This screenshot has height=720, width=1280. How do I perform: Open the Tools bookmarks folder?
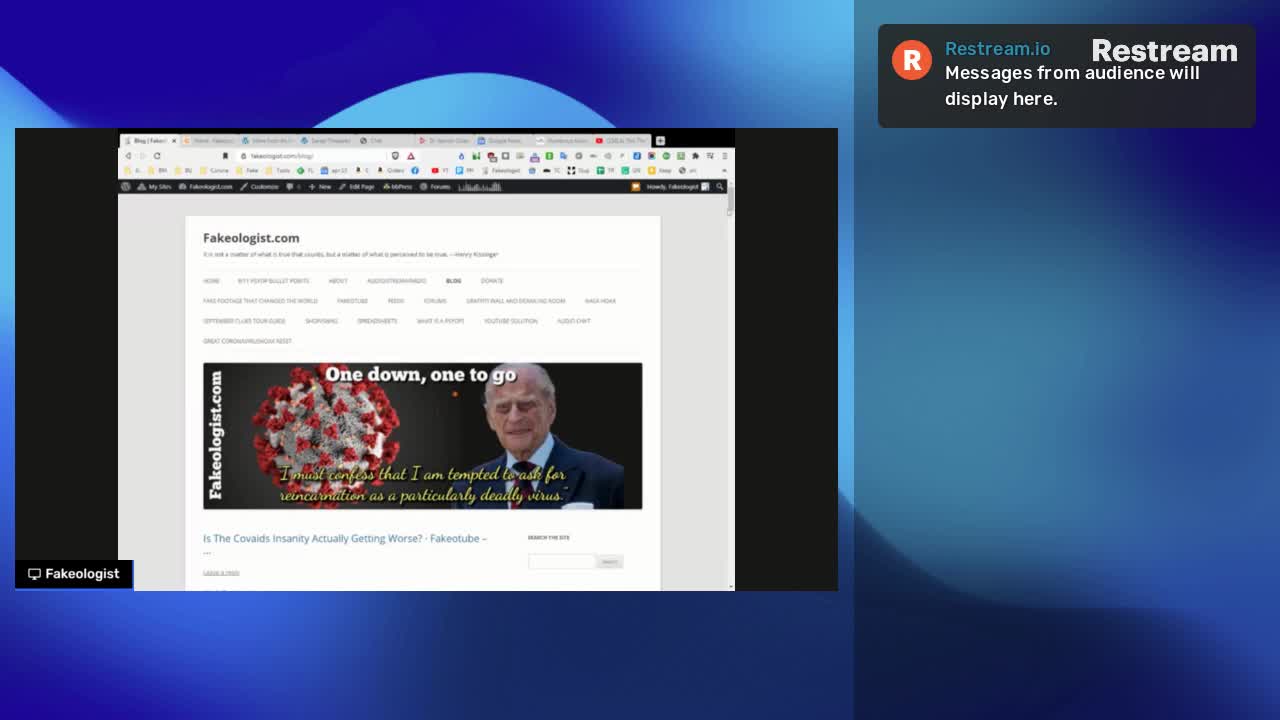(x=278, y=171)
